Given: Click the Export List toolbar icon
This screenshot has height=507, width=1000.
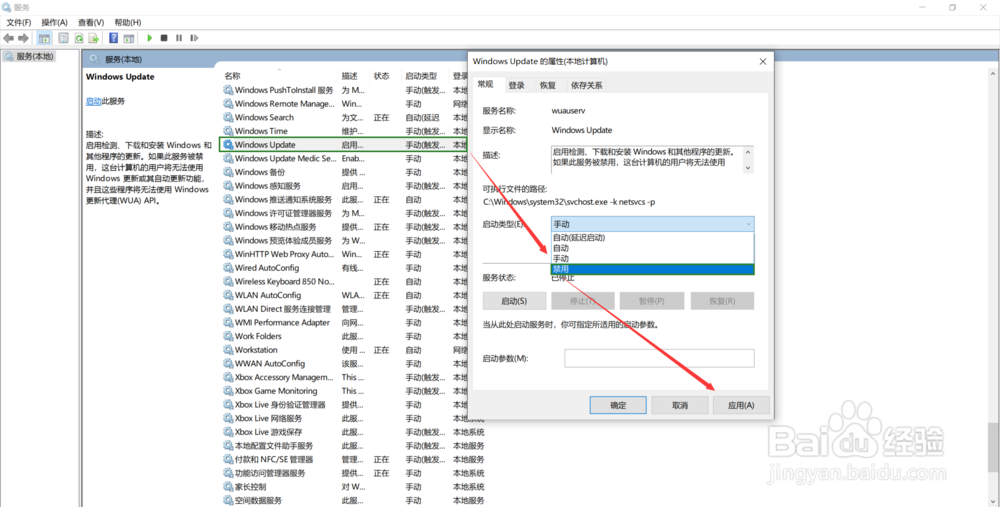Looking at the screenshot, I should coord(94,38).
